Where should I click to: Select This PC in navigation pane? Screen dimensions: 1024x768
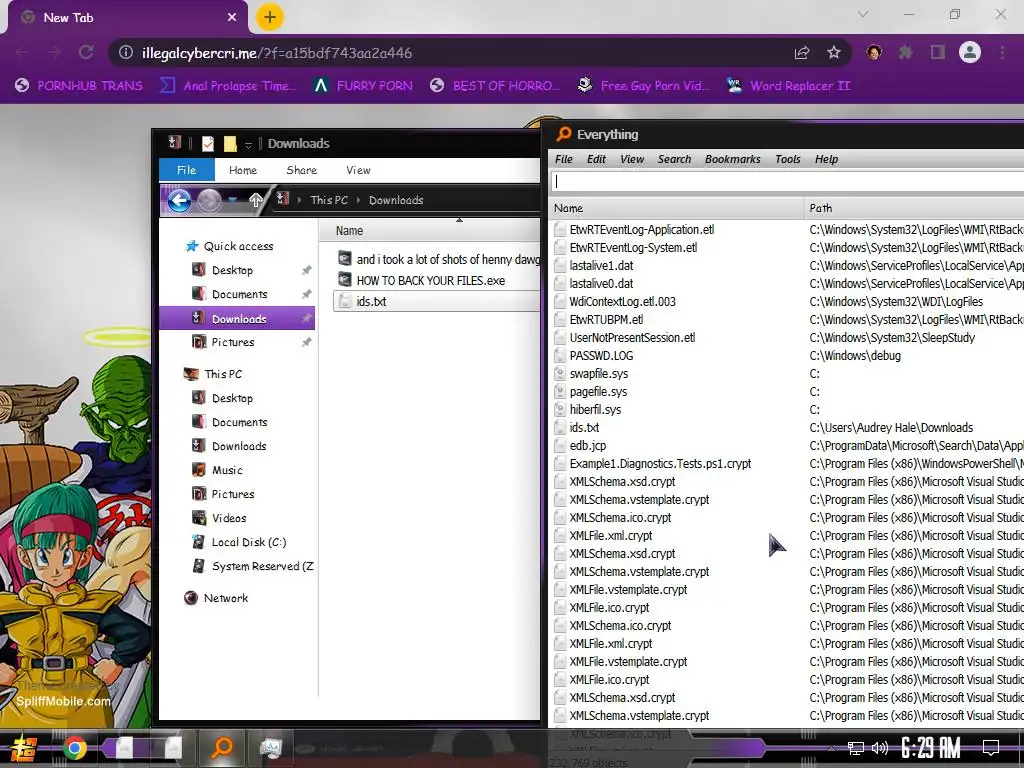click(223, 374)
